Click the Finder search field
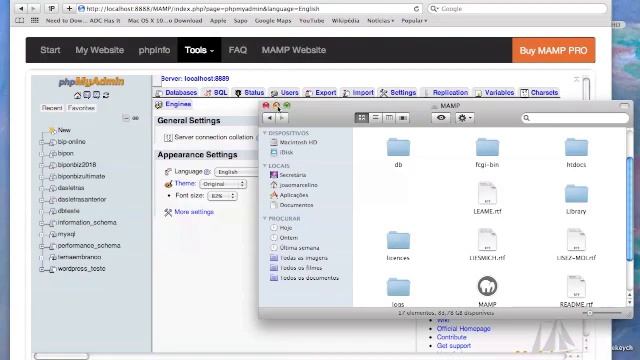Image resolution: width=640 pixels, height=360 pixels. (x=575, y=118)
